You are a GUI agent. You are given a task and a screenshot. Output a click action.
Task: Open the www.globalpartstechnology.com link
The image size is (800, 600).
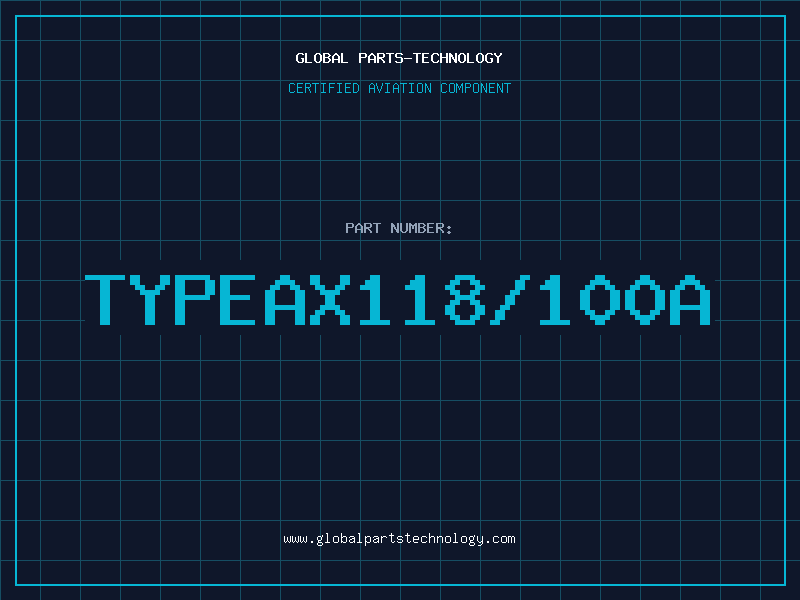coord(399,539)
